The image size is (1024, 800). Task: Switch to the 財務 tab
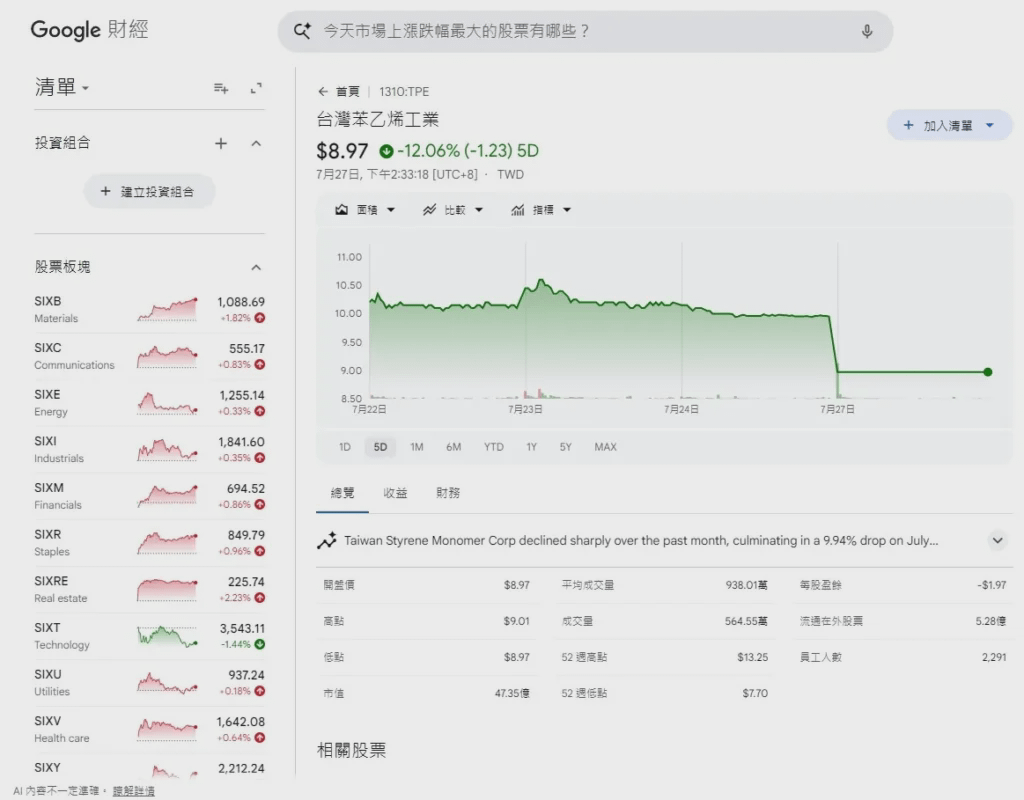pos(448,493)
